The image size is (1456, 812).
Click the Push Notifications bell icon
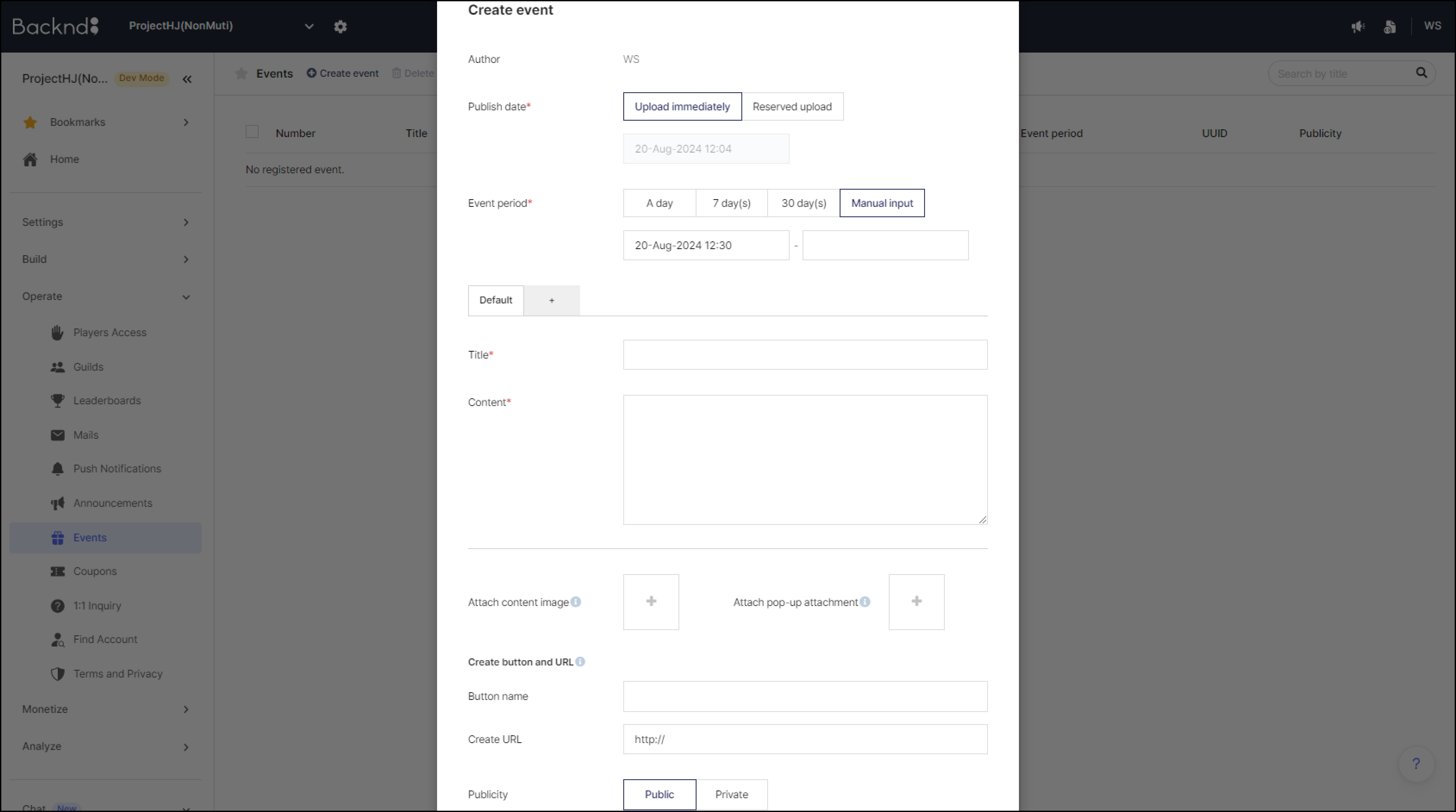[x=58, y=469]
